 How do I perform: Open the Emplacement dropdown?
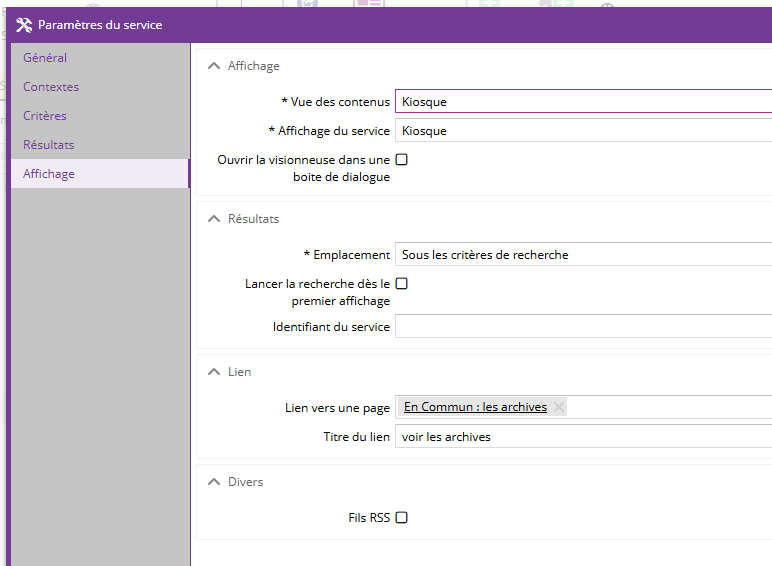pos(583,254)
